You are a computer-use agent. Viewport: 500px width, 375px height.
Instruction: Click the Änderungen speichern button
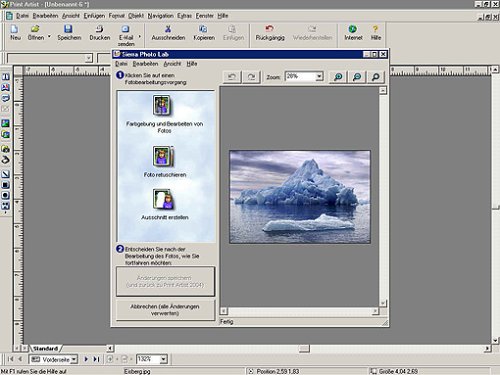165,281
